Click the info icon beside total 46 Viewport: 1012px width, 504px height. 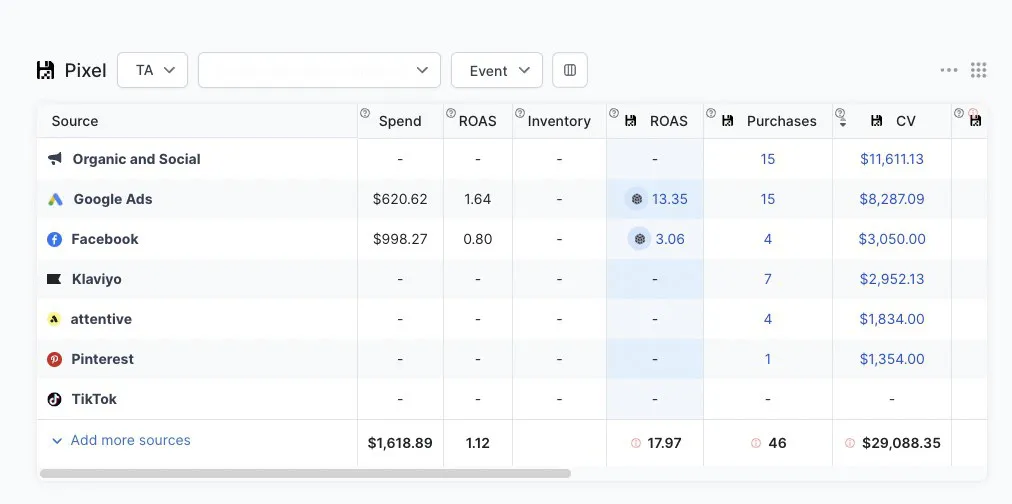click(x=756, y=443)
